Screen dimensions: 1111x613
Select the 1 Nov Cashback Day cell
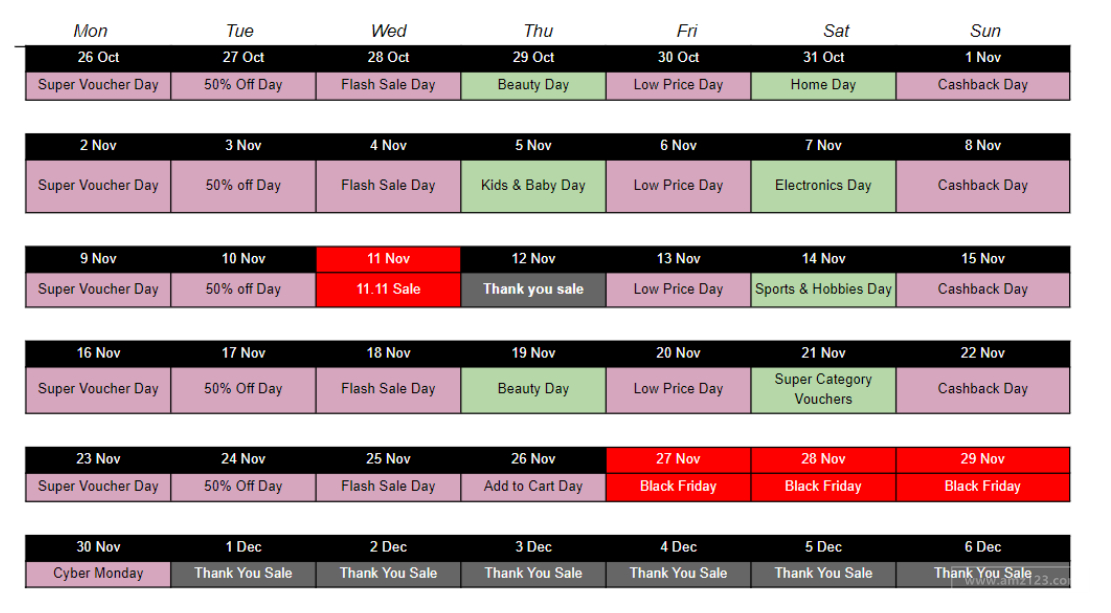click(x=983, y=85)
